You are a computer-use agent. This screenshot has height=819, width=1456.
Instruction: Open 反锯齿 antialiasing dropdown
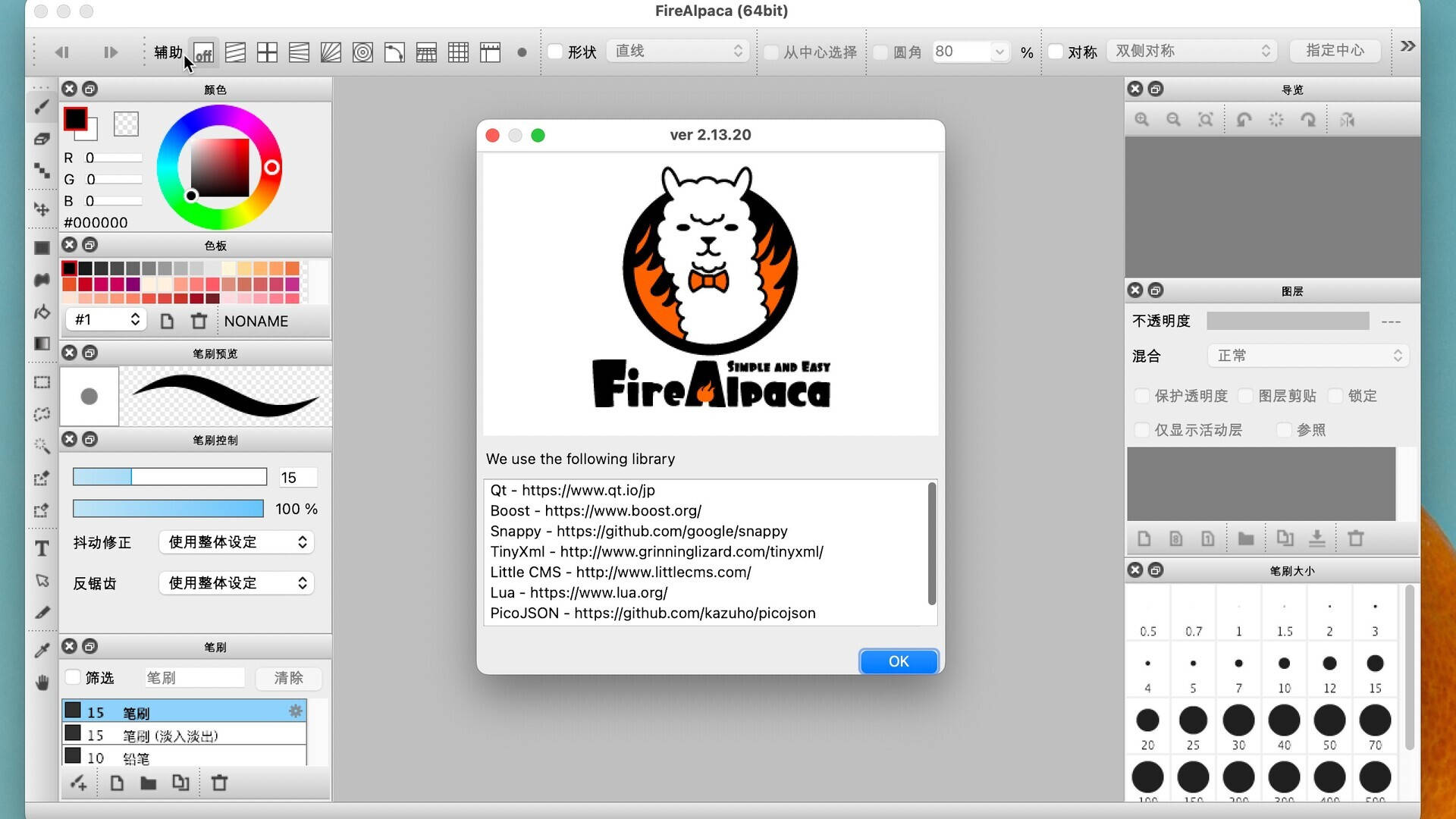(237, 583)
